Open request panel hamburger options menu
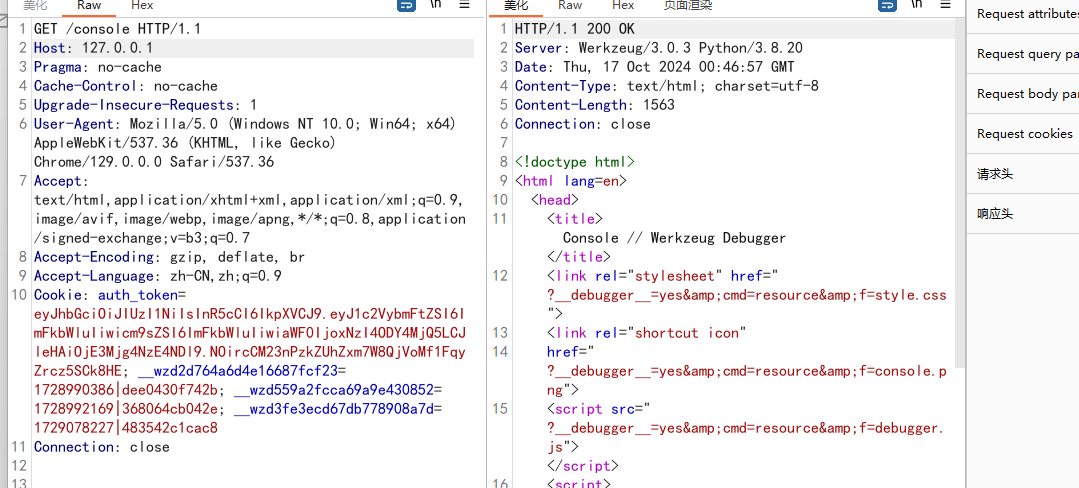Image resolution: width=1079 pixels, height=488 pixels. (464, 4)
